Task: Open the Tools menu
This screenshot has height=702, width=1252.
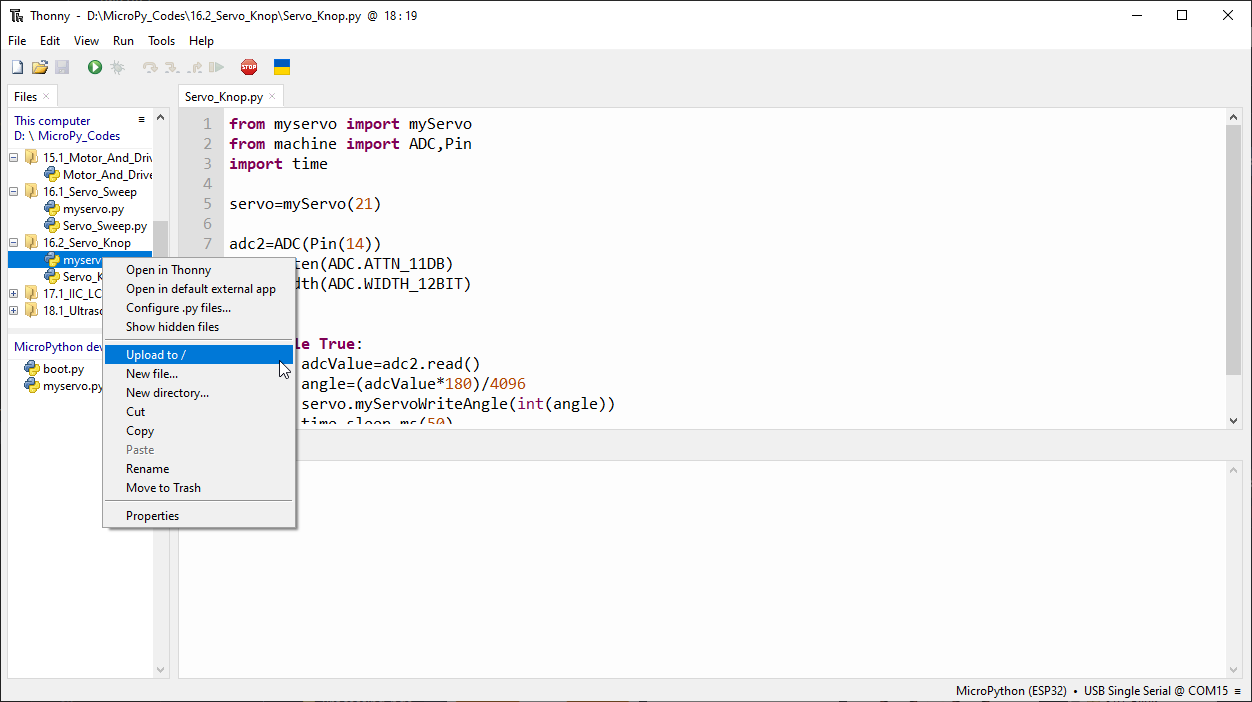Action: [161, 41]
